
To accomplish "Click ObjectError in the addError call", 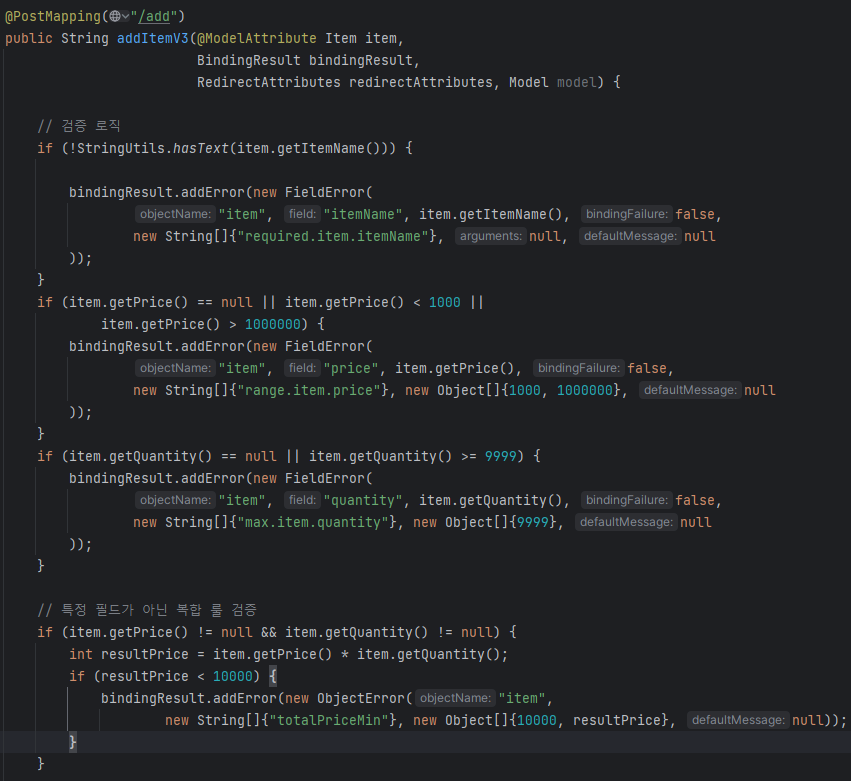I will click(x=361, y=699).
